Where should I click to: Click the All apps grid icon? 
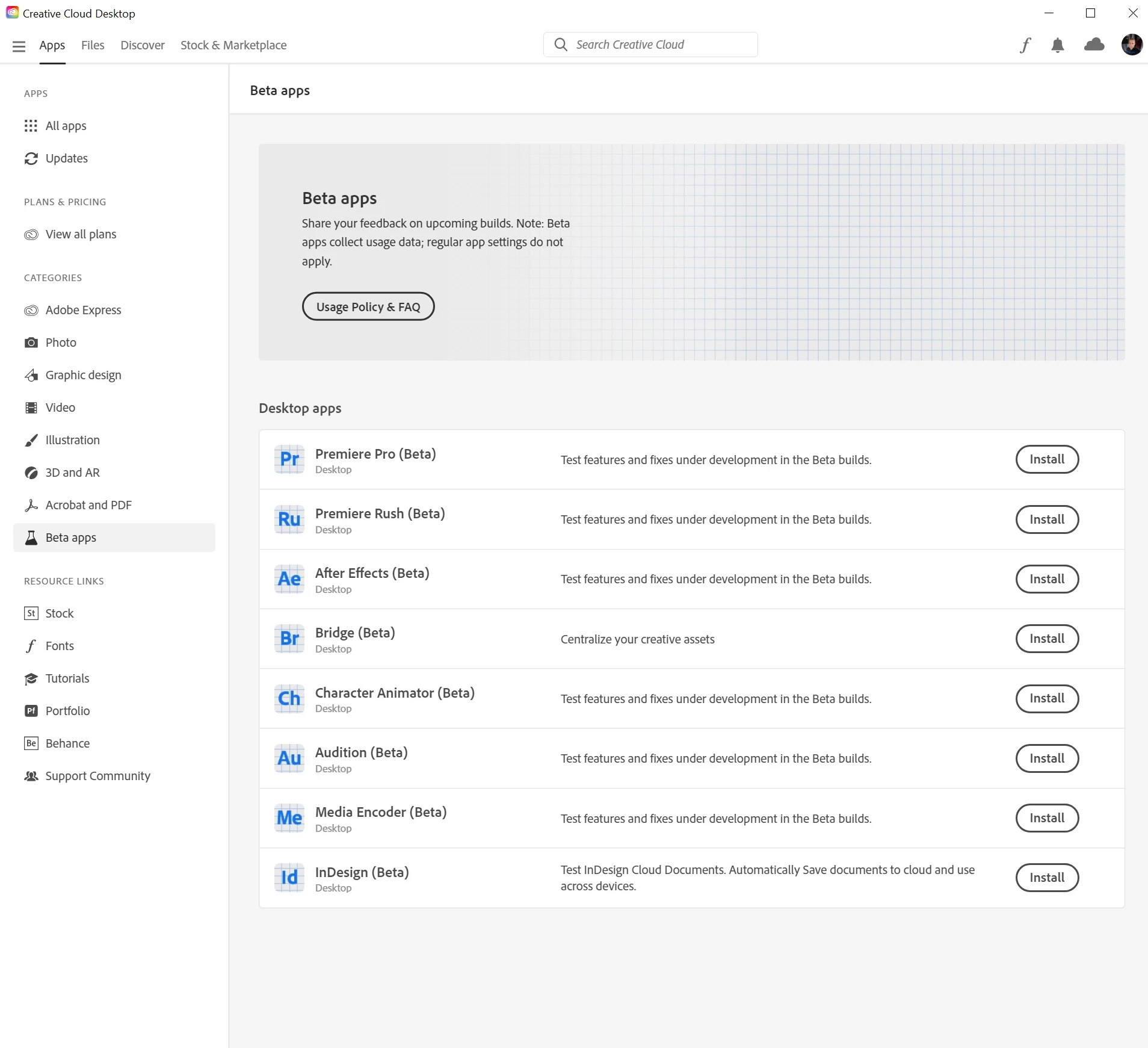pos(31,126)
